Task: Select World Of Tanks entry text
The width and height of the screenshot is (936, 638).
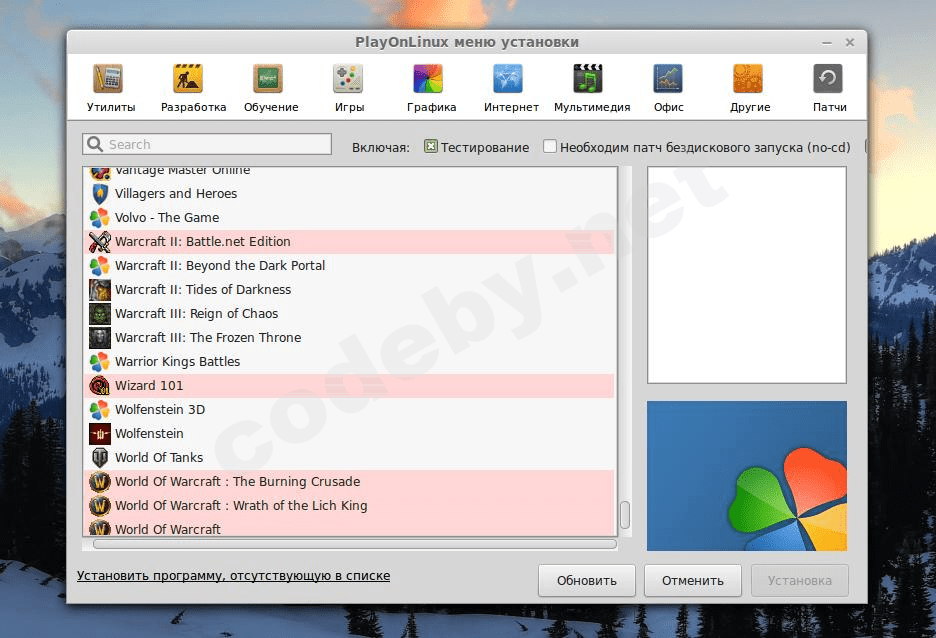Action: click(159, 458)
